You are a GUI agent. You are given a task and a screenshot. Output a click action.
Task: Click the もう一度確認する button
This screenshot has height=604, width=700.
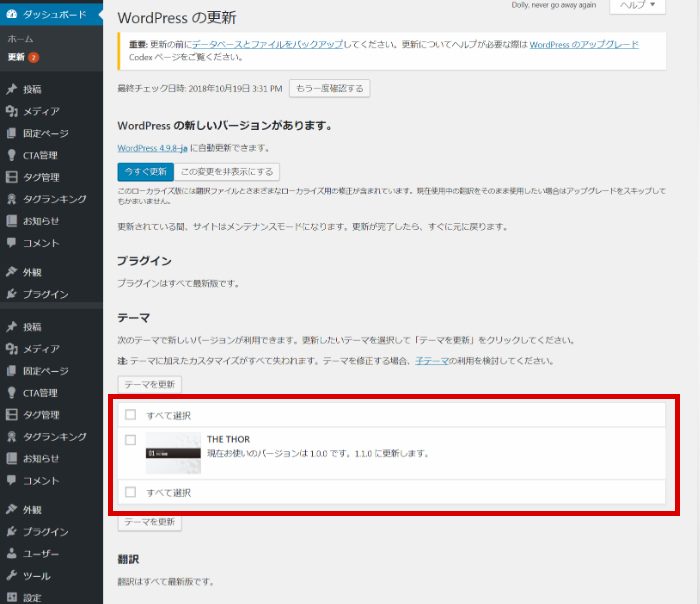click(x=329, y=89)
